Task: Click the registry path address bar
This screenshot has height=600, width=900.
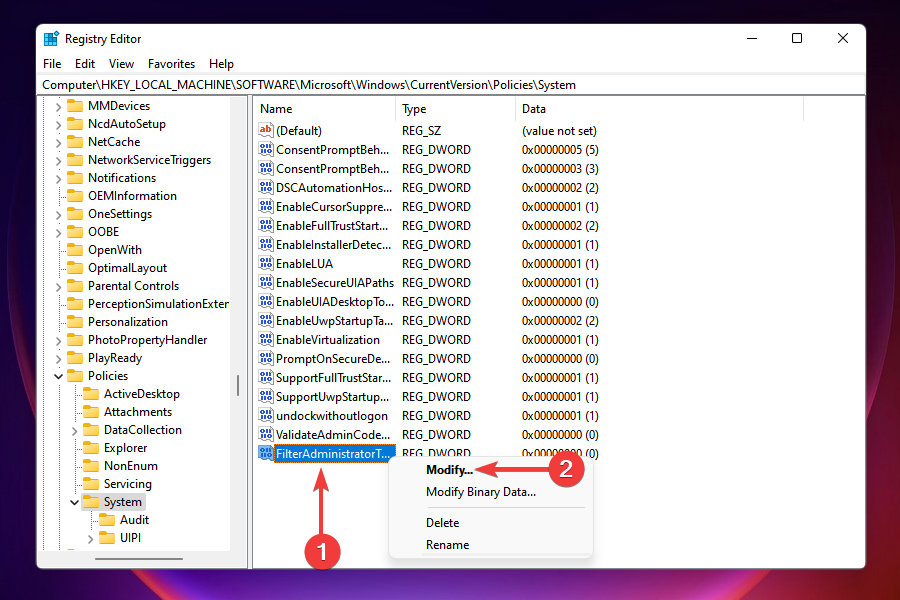Action: pyautogui.click(x=451, y=85)
